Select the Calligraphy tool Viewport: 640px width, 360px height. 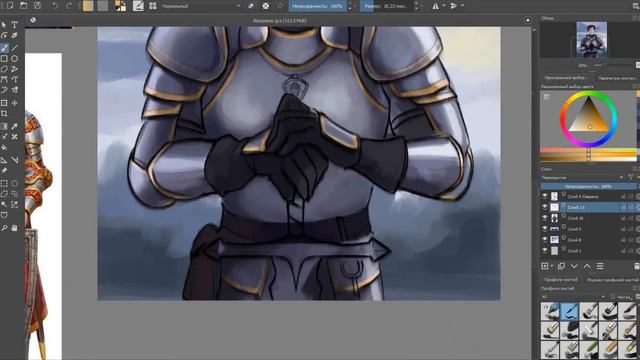coord(14,36)
